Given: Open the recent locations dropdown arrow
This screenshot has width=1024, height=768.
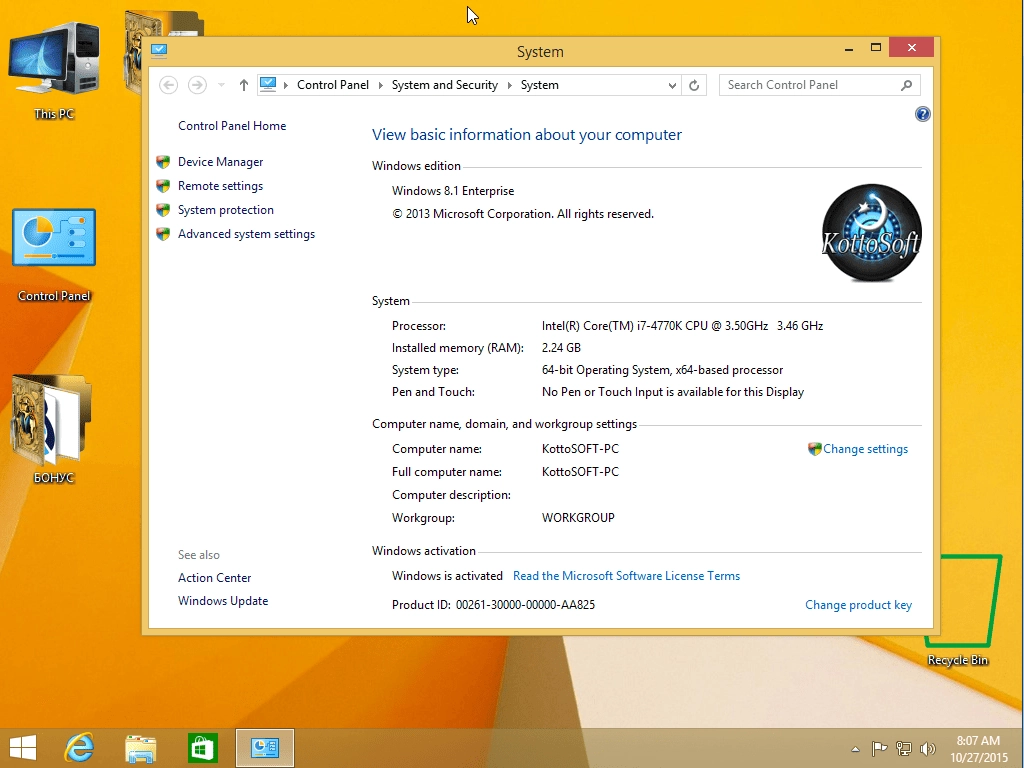Looking at the screenshot, I should click(x=221, y=85).
